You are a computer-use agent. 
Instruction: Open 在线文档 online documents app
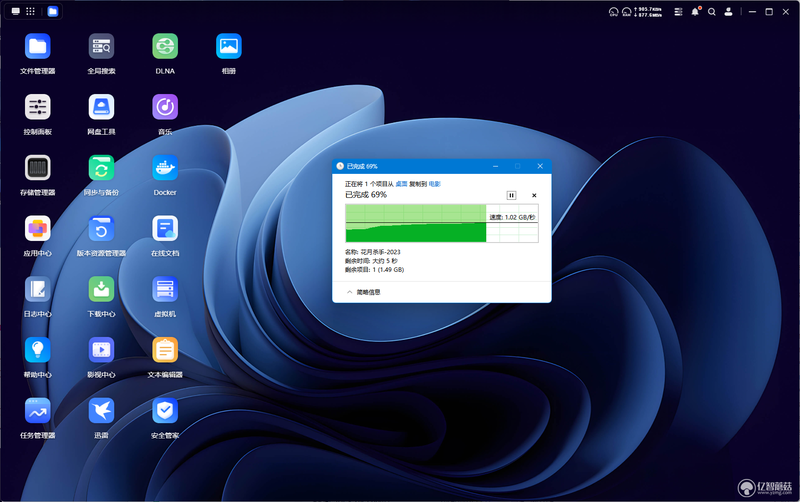165,229
